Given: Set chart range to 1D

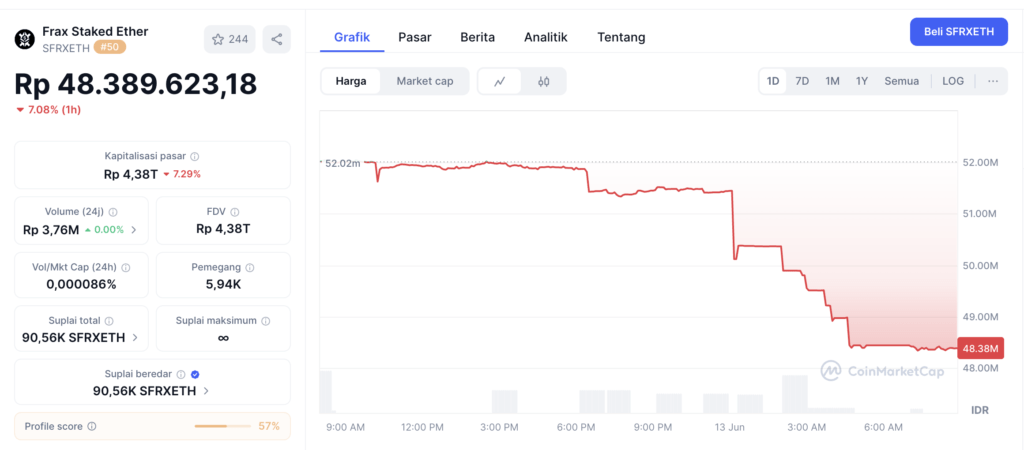Looking at the screenshot, I should pos(773,81).
